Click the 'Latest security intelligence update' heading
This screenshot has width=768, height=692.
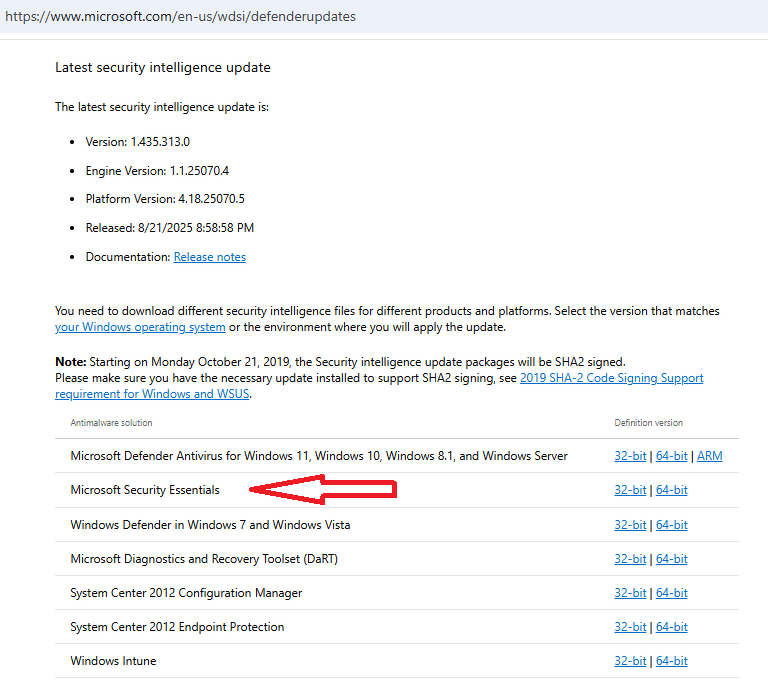[163, 68]
